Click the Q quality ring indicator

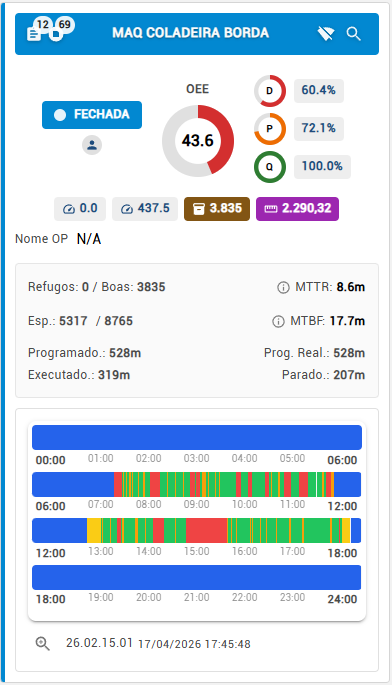270,166
